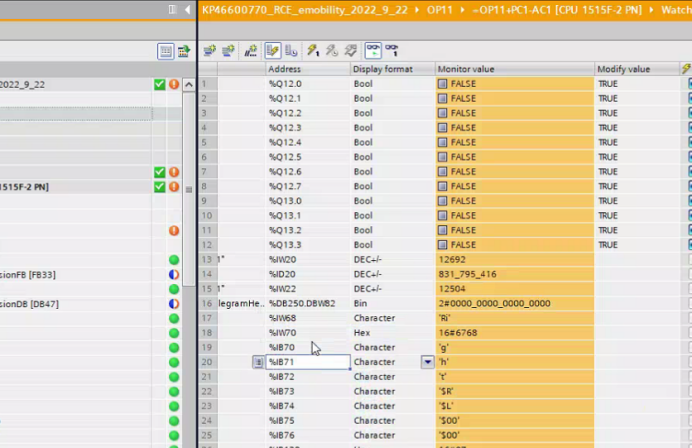Click operand selector icon beside %IB71 field
692x448 pixels.
point(258,362)
